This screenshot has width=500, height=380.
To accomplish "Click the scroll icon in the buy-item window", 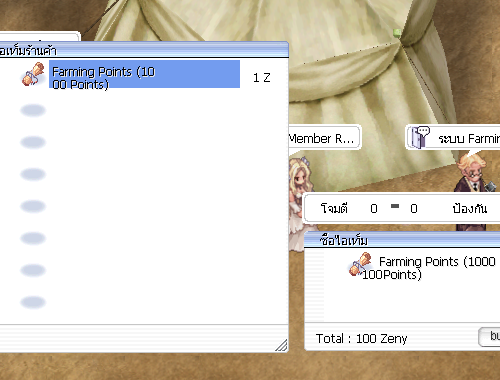I will [360, 264].
